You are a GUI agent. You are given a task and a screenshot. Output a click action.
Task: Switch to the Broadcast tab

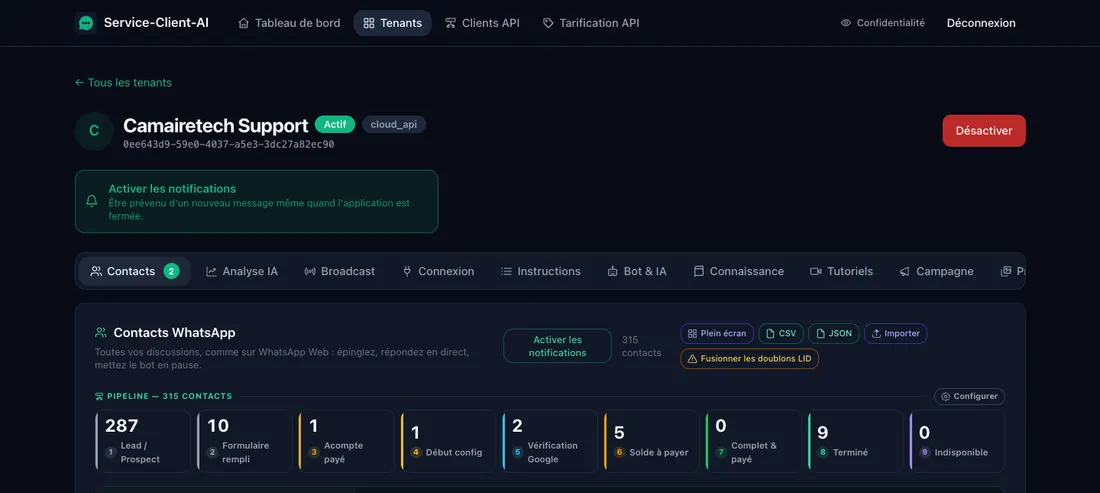click(x=340, y=271)
